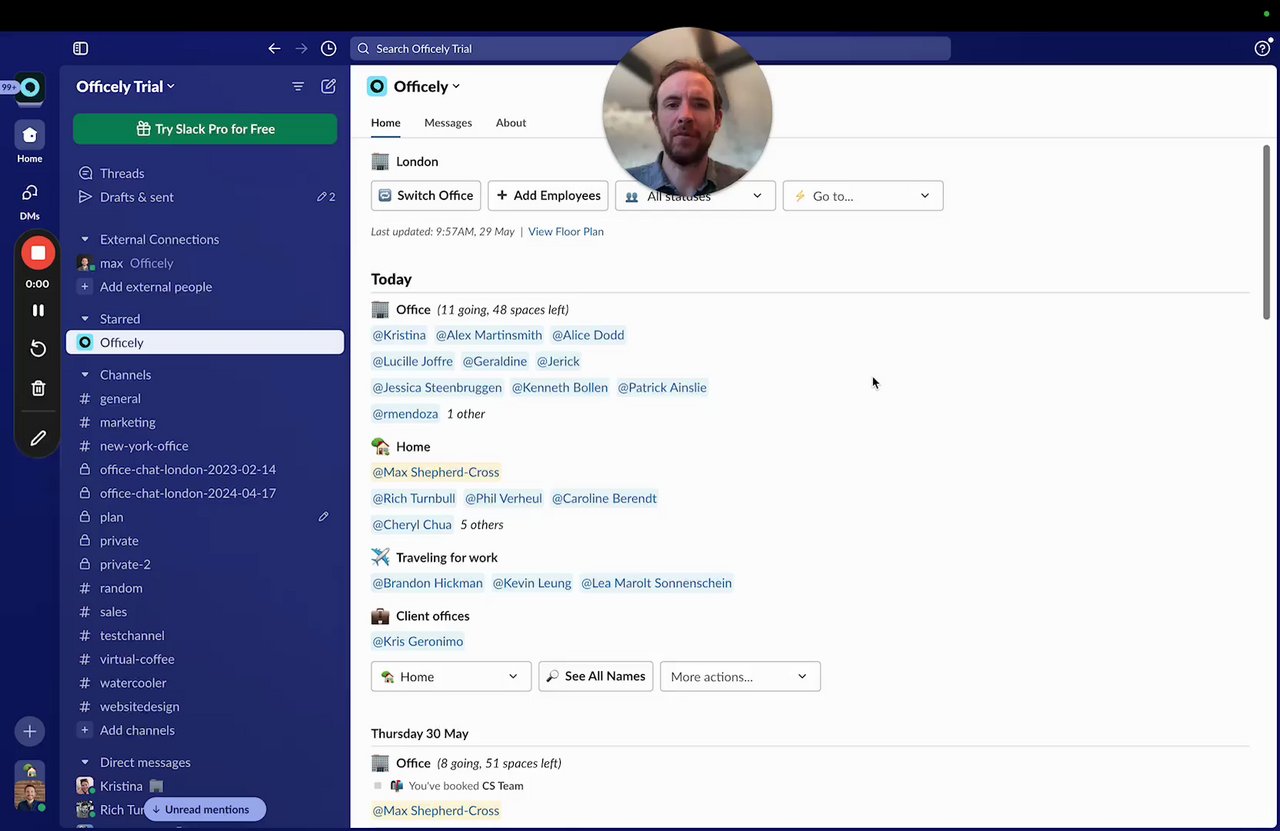Click the @Caroline Berendt mention
1280x831 pixels.
click(604, 498)
